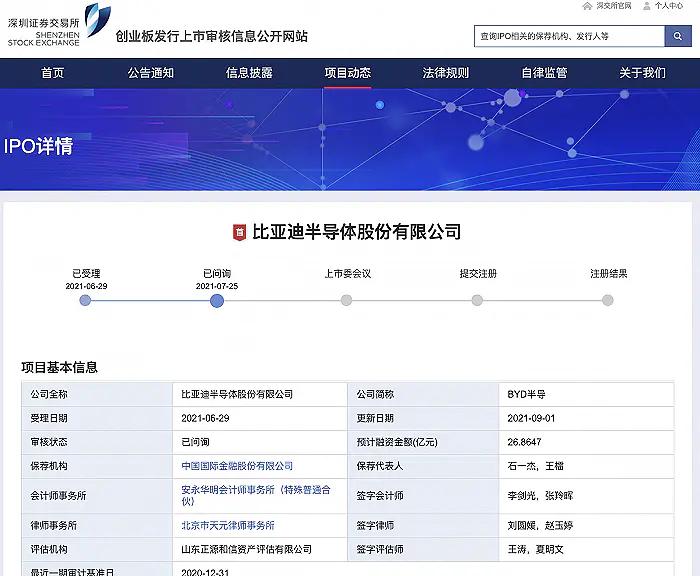Click the 已问询 step date 2021-07-25
700x576 pixels.
tap(217, 286)
